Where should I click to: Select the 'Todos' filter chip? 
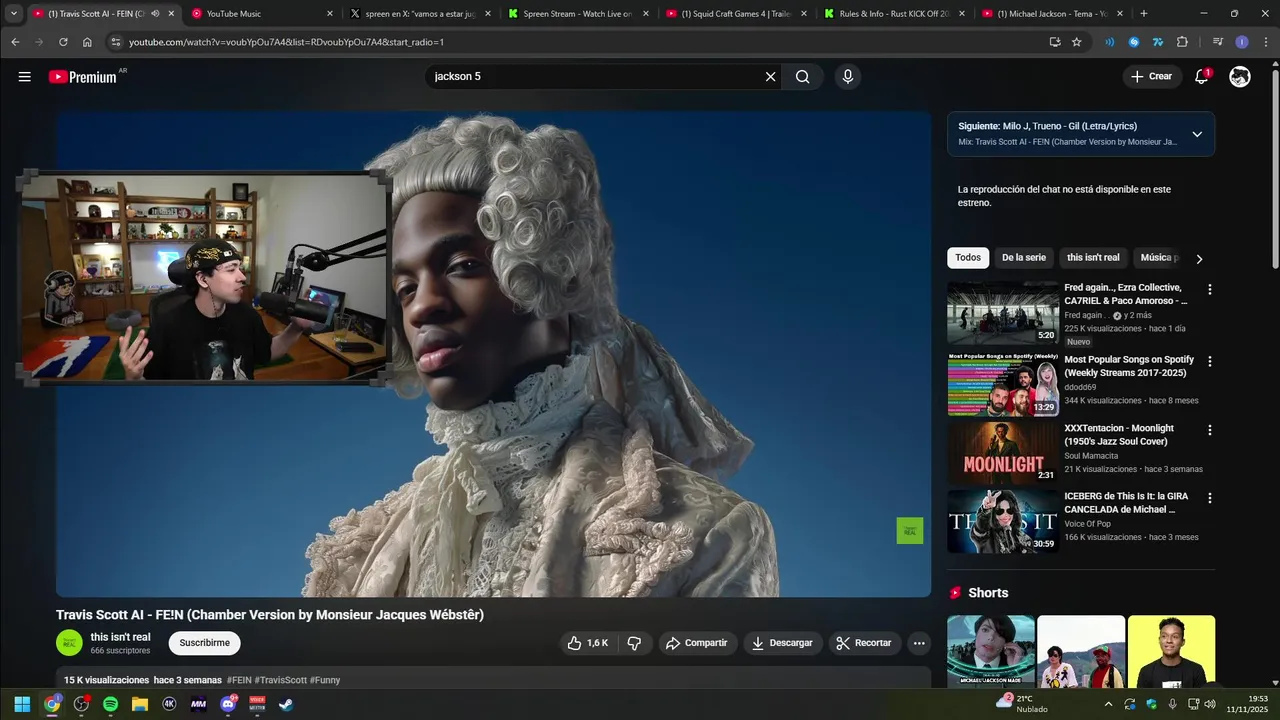pos(968,258)
